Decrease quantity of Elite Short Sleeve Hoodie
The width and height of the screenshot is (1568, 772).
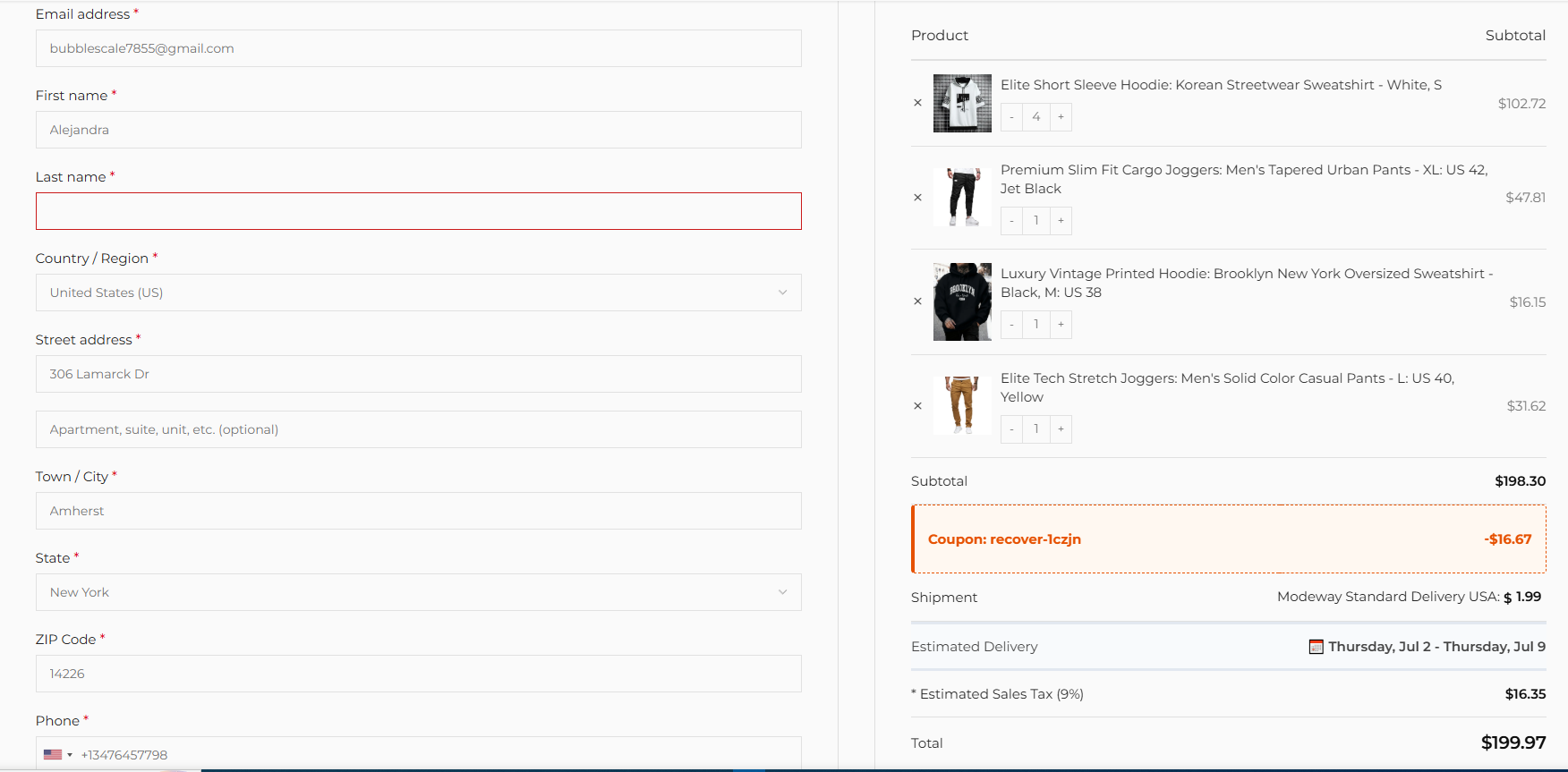1011,117
